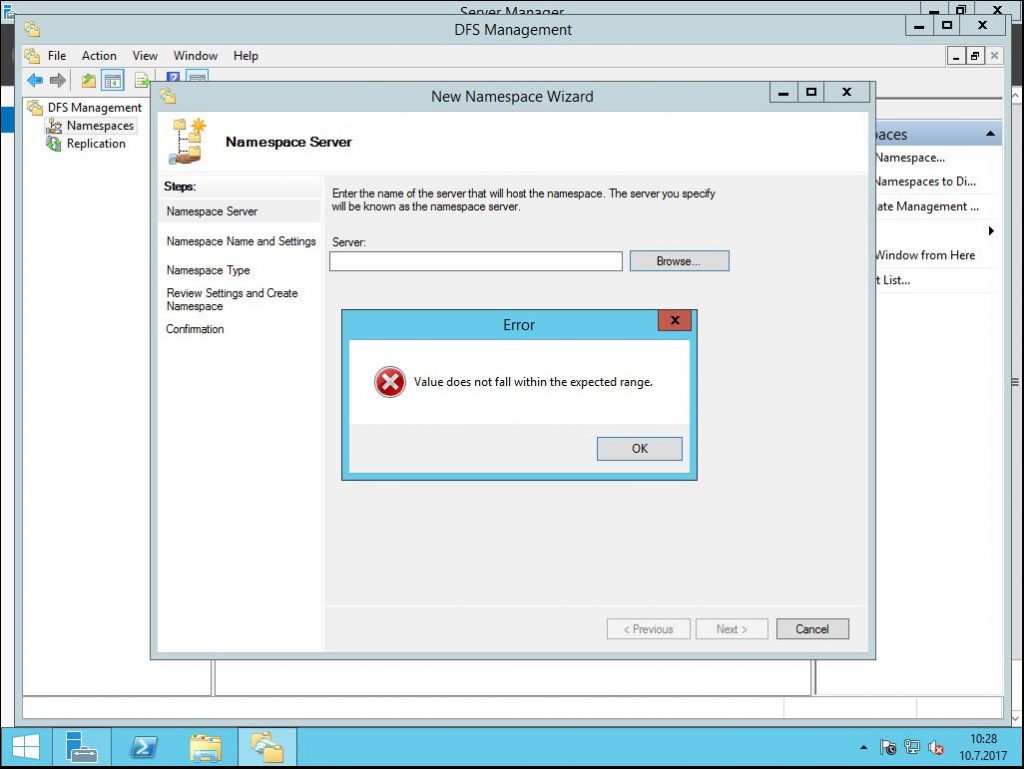Viewport: 1024px width, 769px height.
Task: Select the DFS Management root tree item
Action: click(x=95, y=107)
